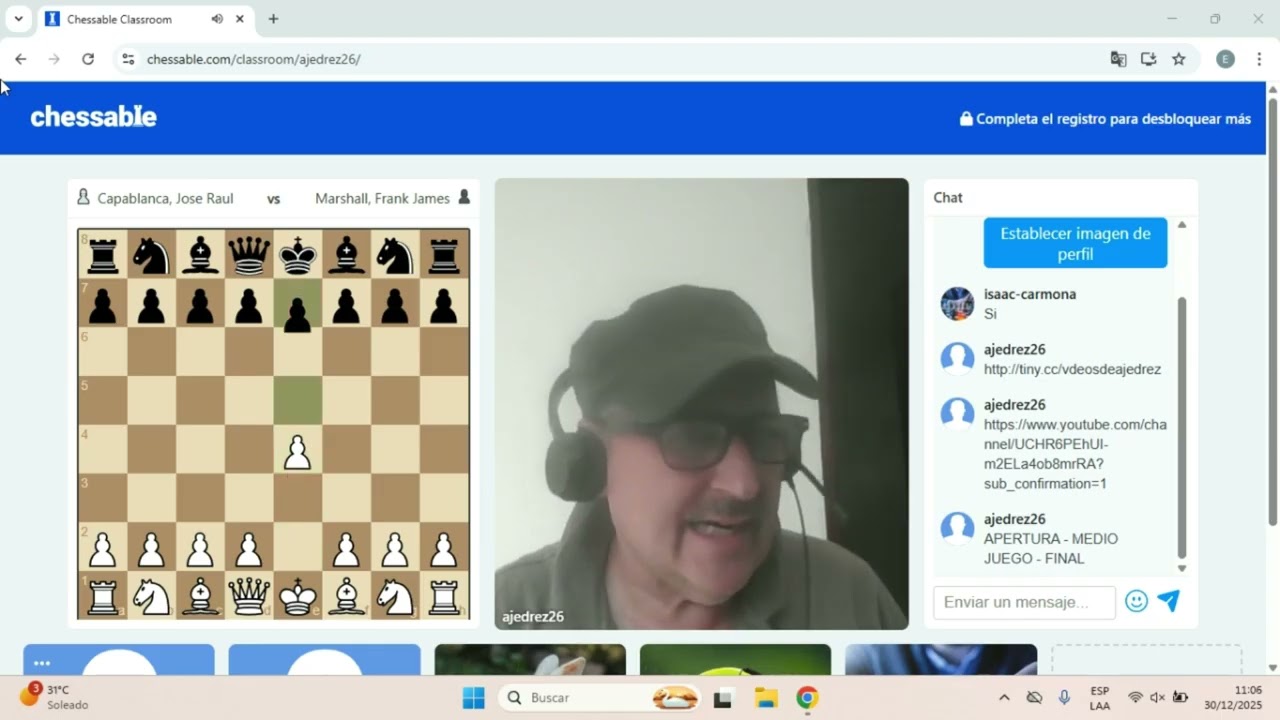Select the white king on e1

297,596
